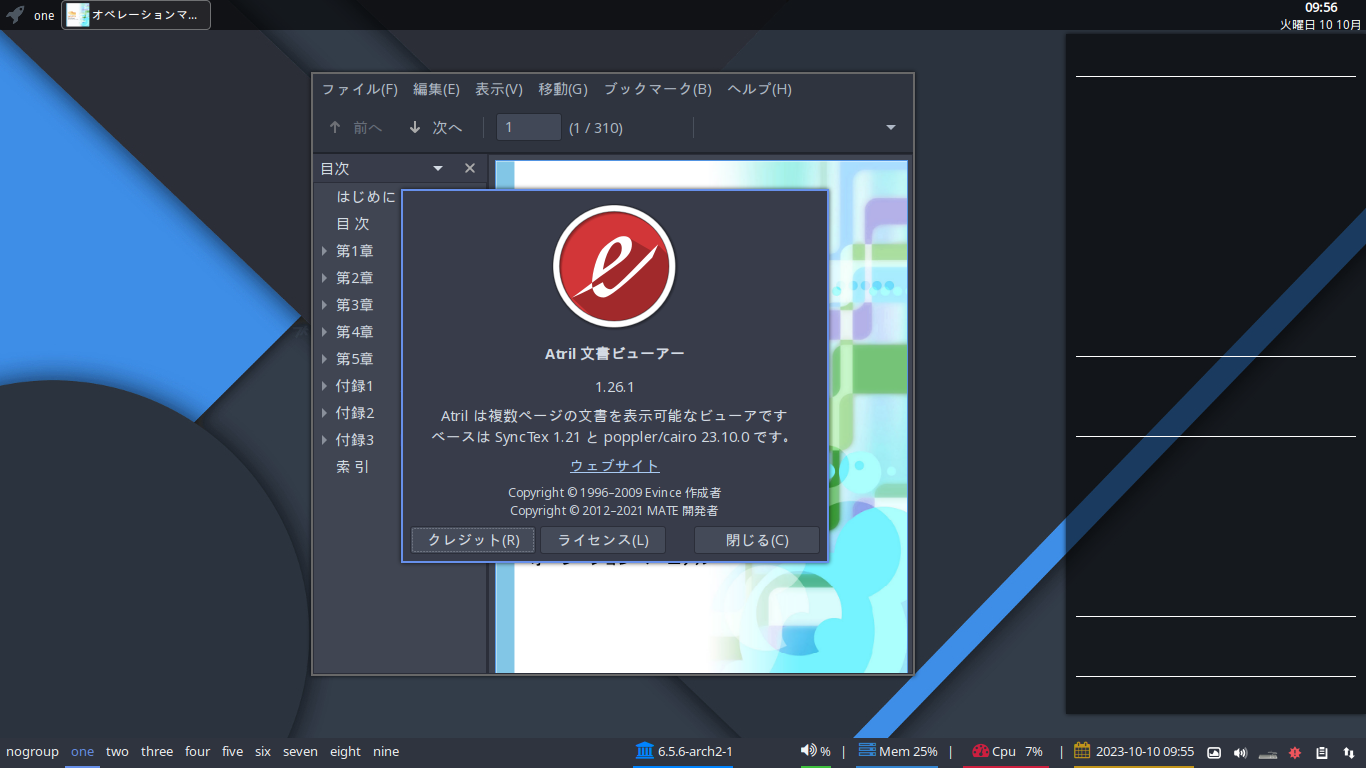Switch to the nogroup workspace

[32, 752]
